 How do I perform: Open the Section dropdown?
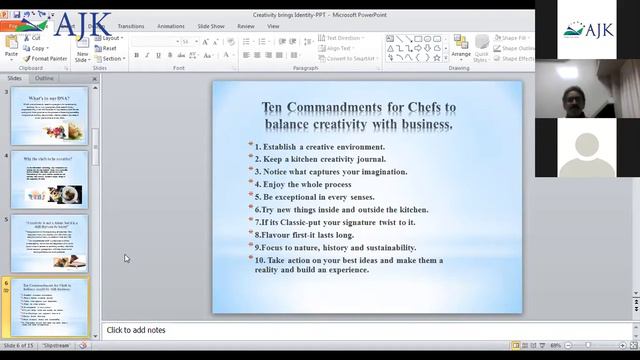110,58
